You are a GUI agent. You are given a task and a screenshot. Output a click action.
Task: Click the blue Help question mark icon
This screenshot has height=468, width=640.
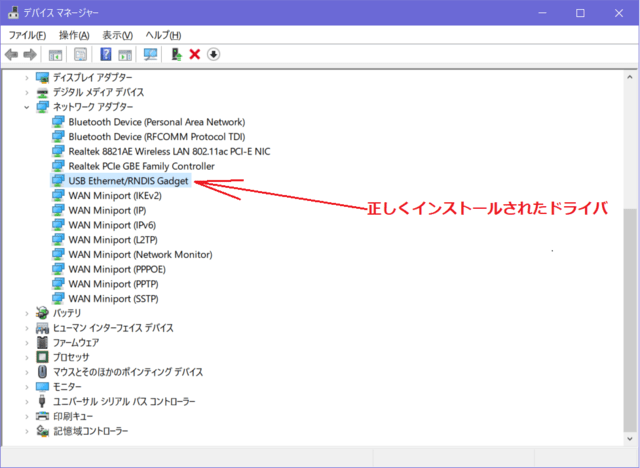105,54
